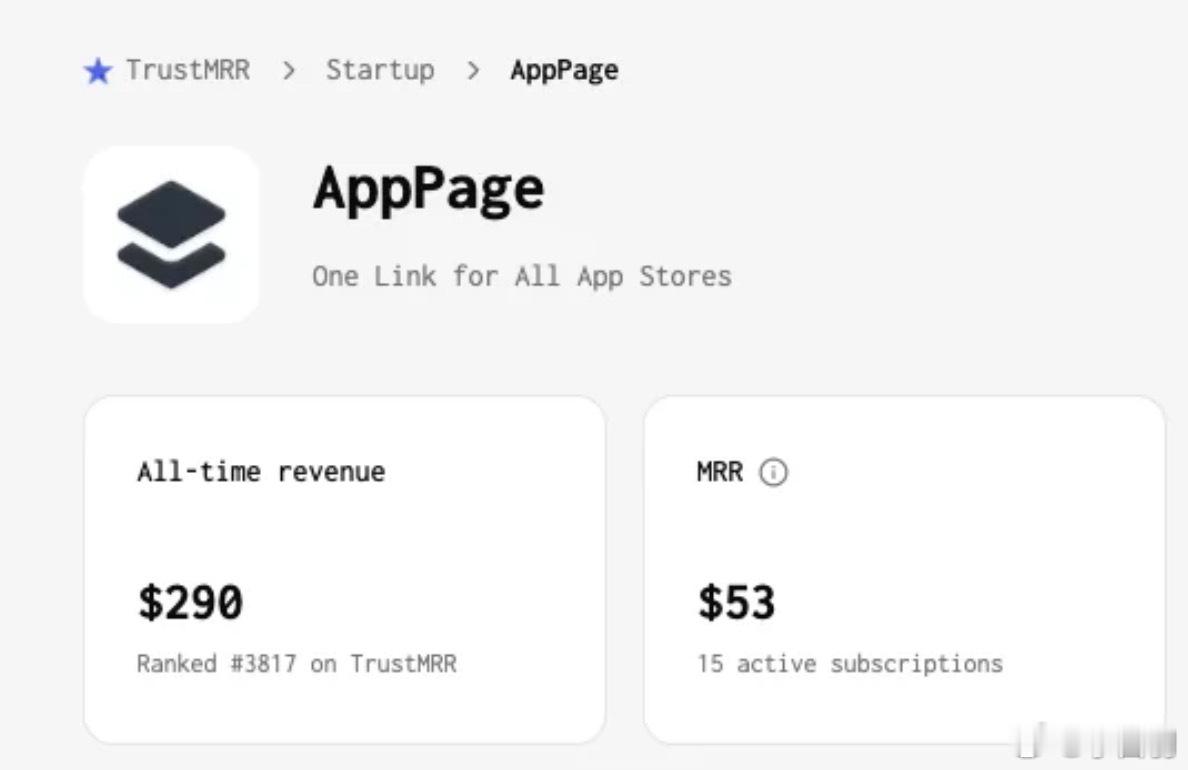Click the chevron after Startup breadcrumb
This screenshot has width=1188, height=770.
[x=474, y=70]
